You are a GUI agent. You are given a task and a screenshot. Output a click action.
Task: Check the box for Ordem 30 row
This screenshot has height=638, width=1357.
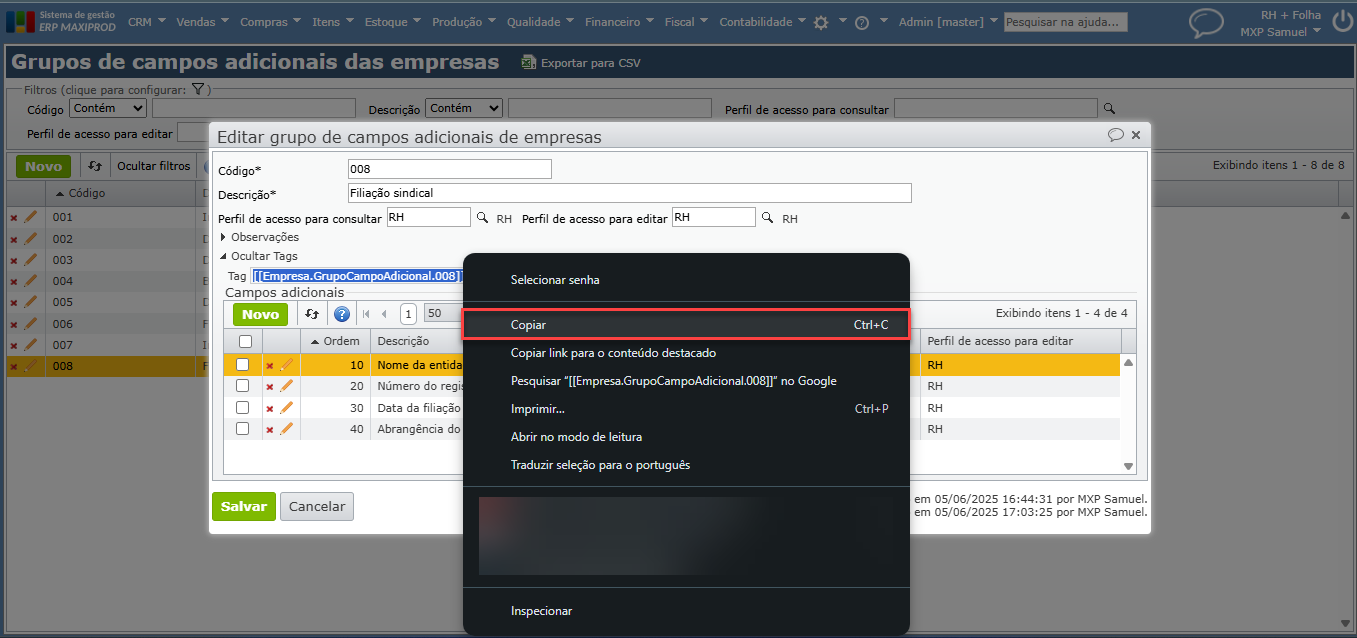point(242,407)
